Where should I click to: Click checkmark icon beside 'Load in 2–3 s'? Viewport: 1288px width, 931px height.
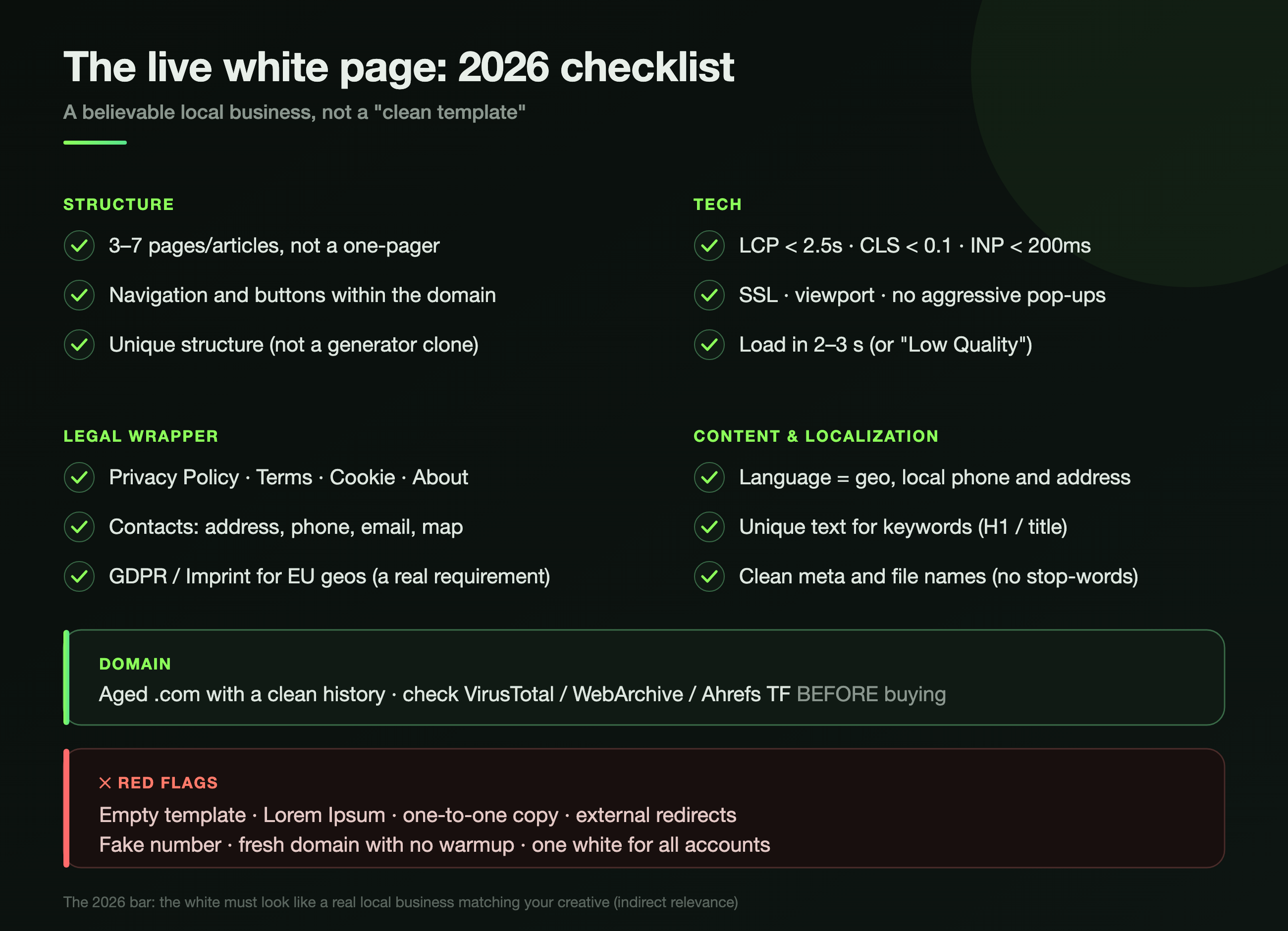click(x=709, y=345)
